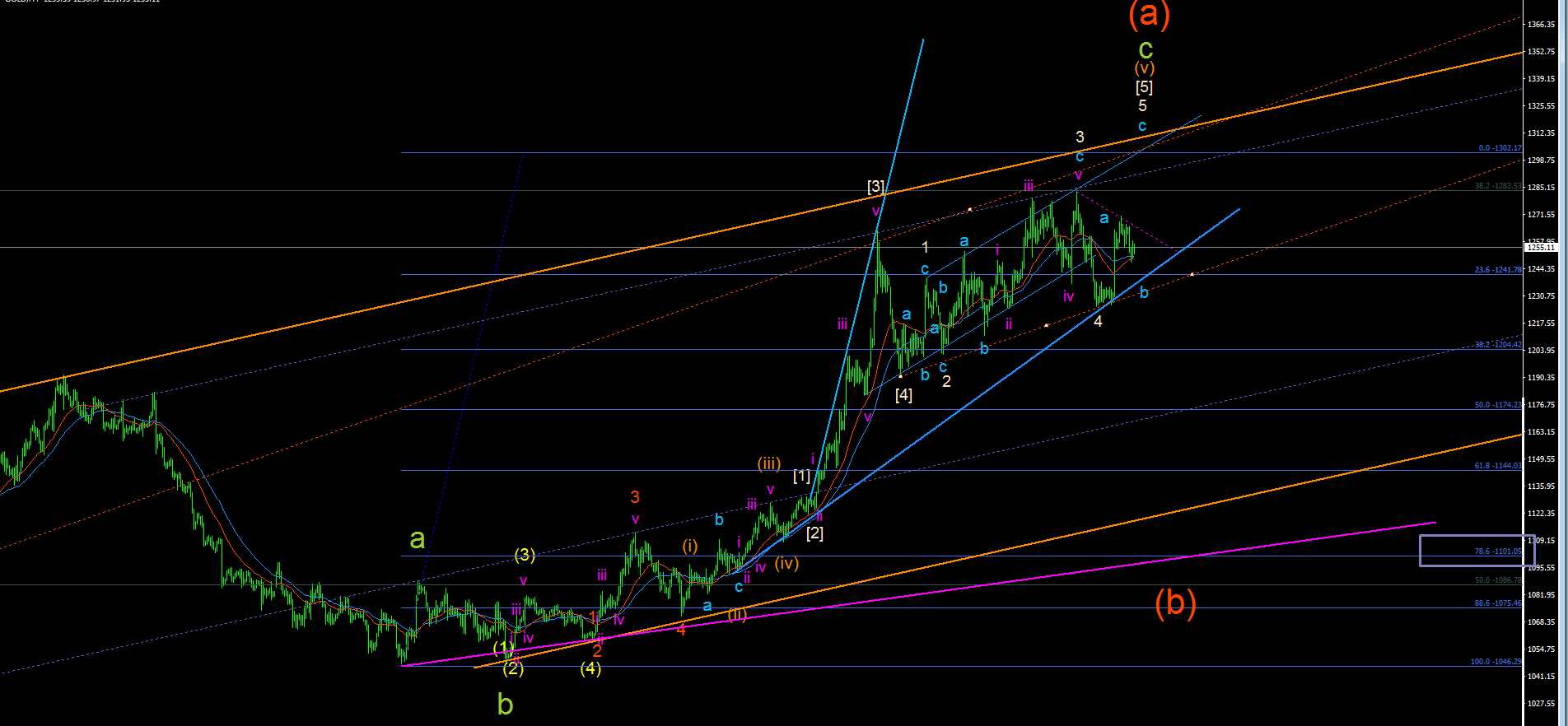
Task: Click the 61.8 -1144.03 Fibonacci level label
Action: [x=1498, y=466]
